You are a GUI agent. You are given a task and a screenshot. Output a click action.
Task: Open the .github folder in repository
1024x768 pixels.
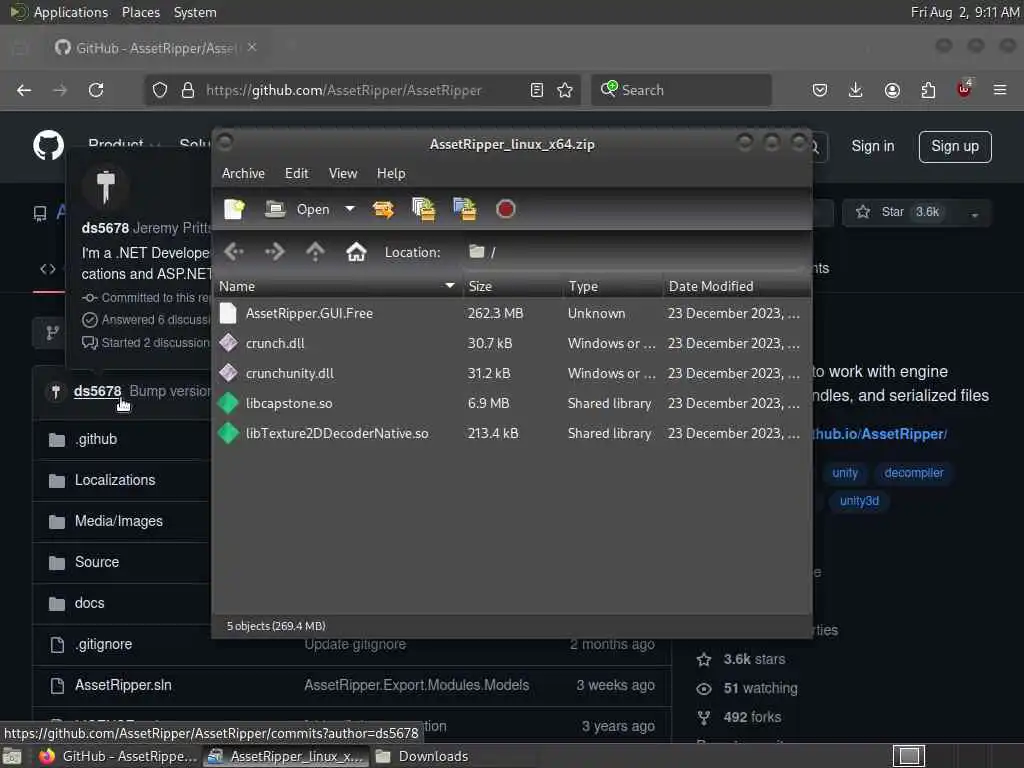[95, 440]
